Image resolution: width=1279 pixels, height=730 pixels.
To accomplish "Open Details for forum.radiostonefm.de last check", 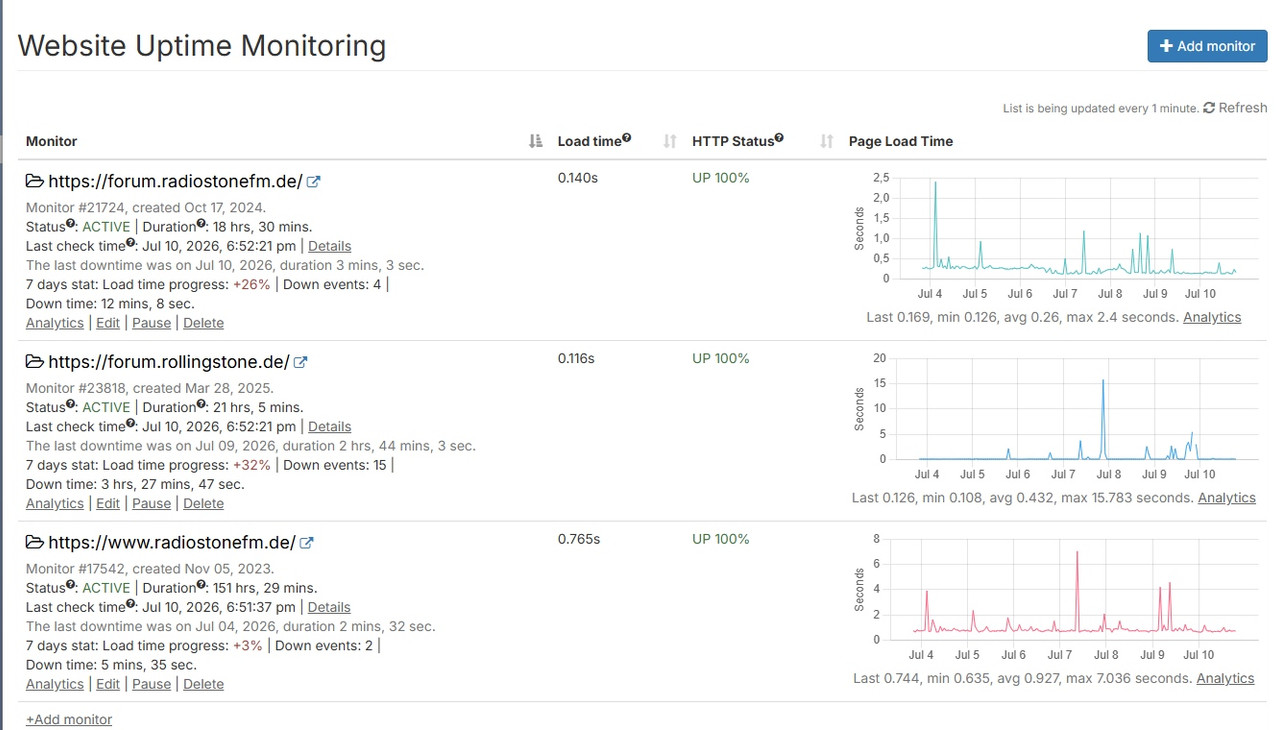I will 329,246.
